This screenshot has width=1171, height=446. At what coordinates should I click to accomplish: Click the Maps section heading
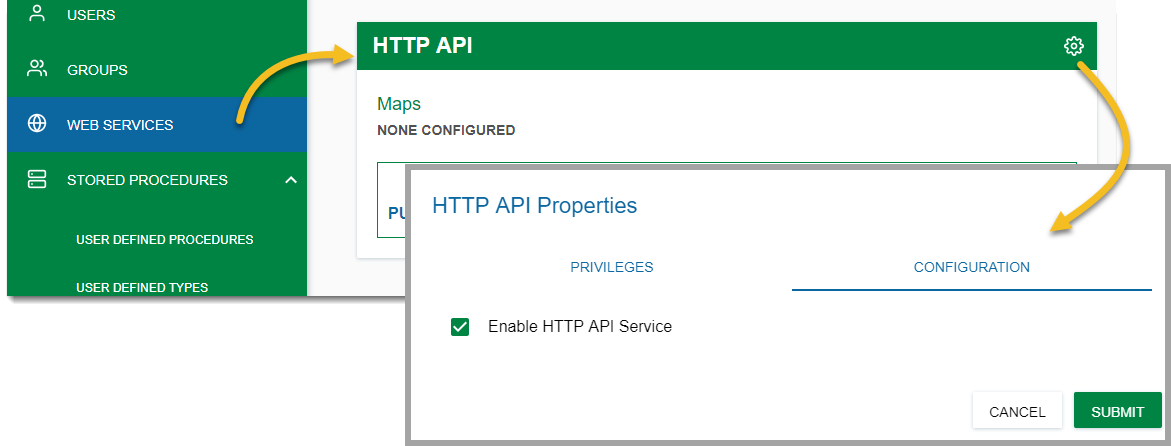[399, 103]
